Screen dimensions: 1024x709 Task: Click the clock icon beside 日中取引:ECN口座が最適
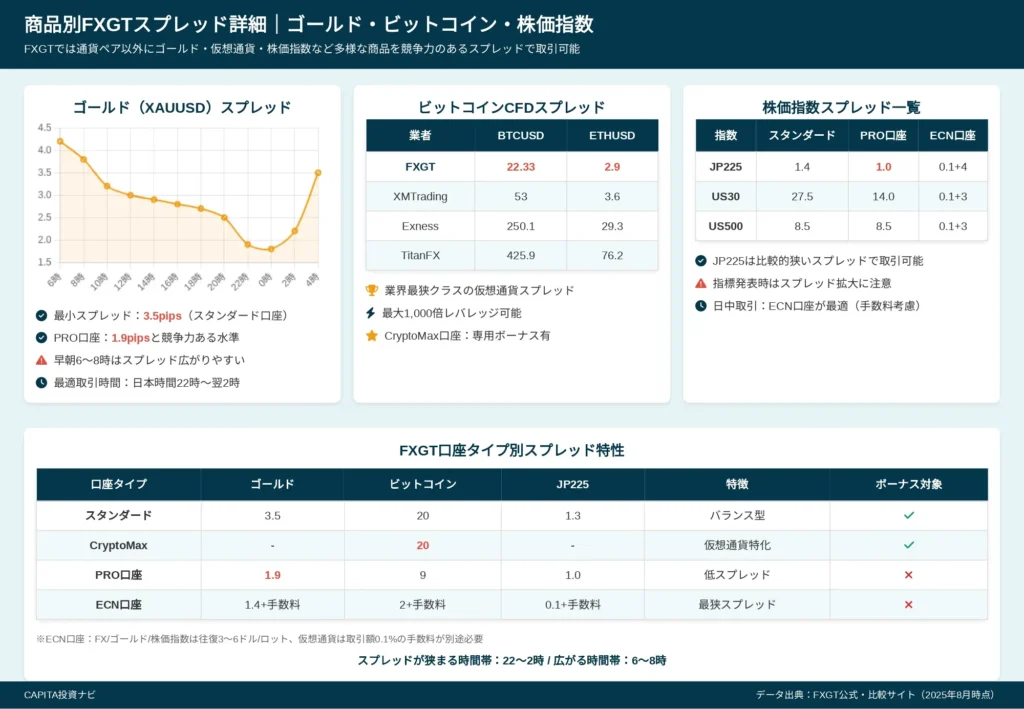(x=701, y=306)
